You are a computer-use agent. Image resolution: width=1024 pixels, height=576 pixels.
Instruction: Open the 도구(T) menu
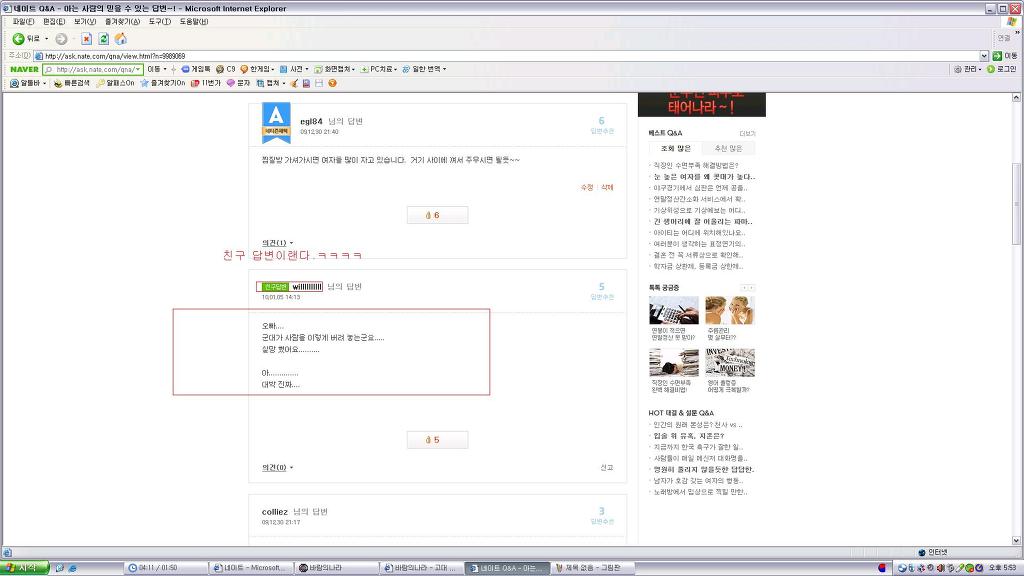[159, 22]
